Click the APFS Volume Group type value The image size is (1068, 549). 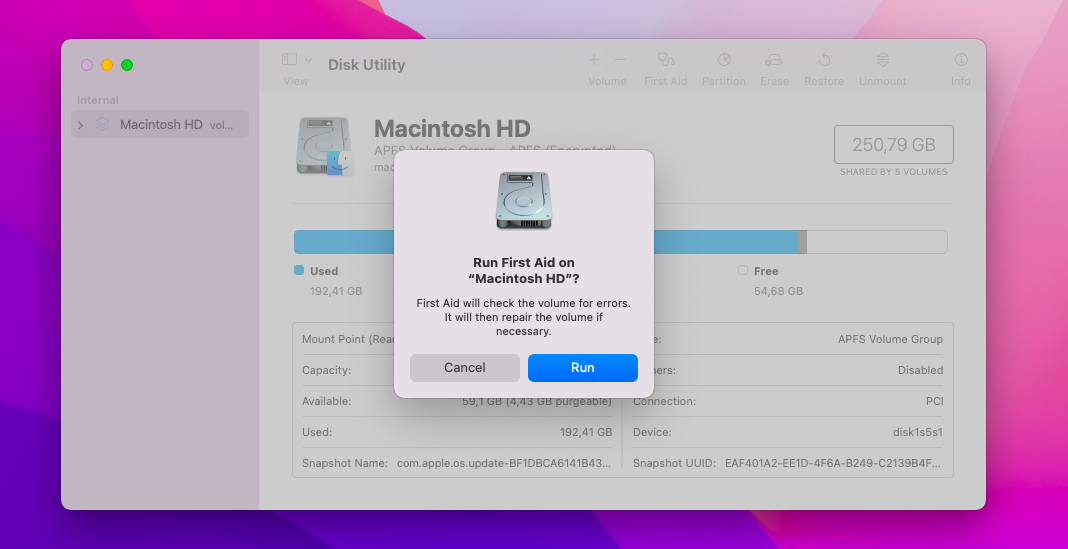890,339
